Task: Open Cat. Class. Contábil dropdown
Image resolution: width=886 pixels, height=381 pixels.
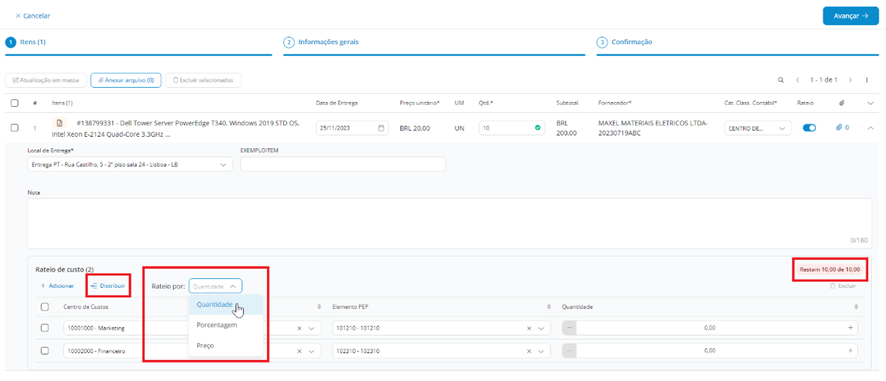Action: pos(757,128)
